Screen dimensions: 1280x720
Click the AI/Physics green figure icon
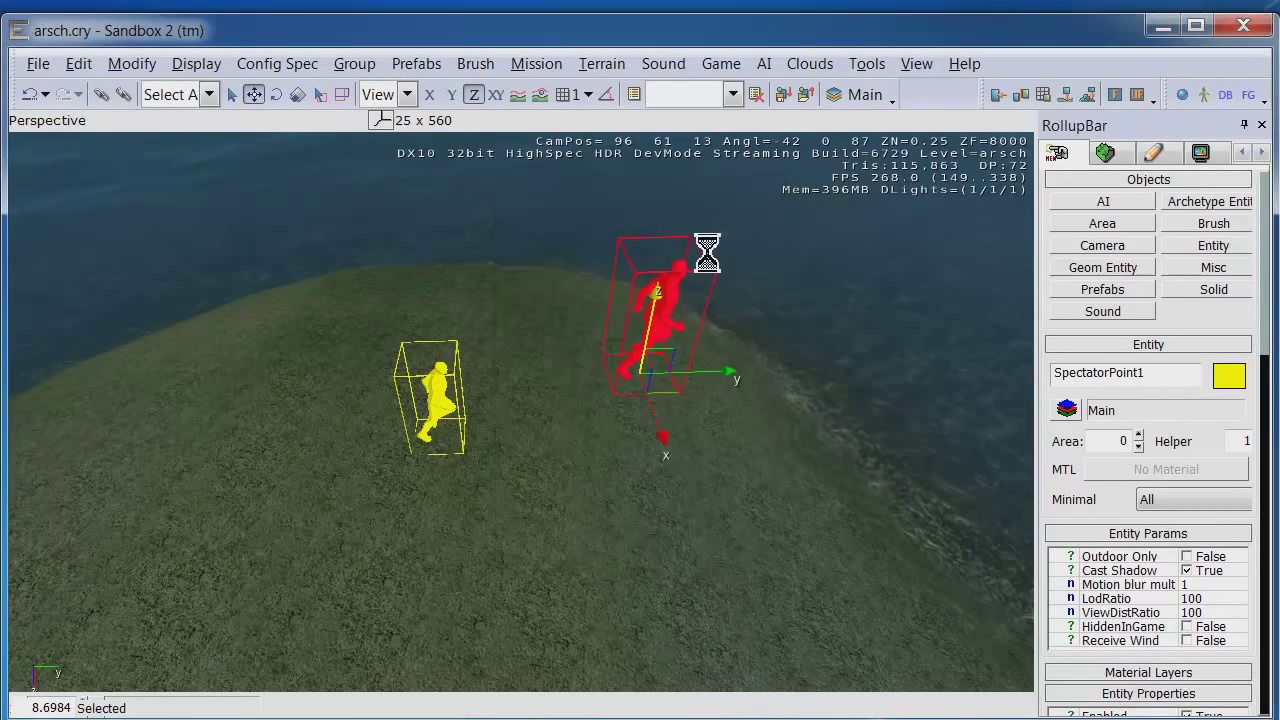pyautogui.click(x=1204, y=95)
